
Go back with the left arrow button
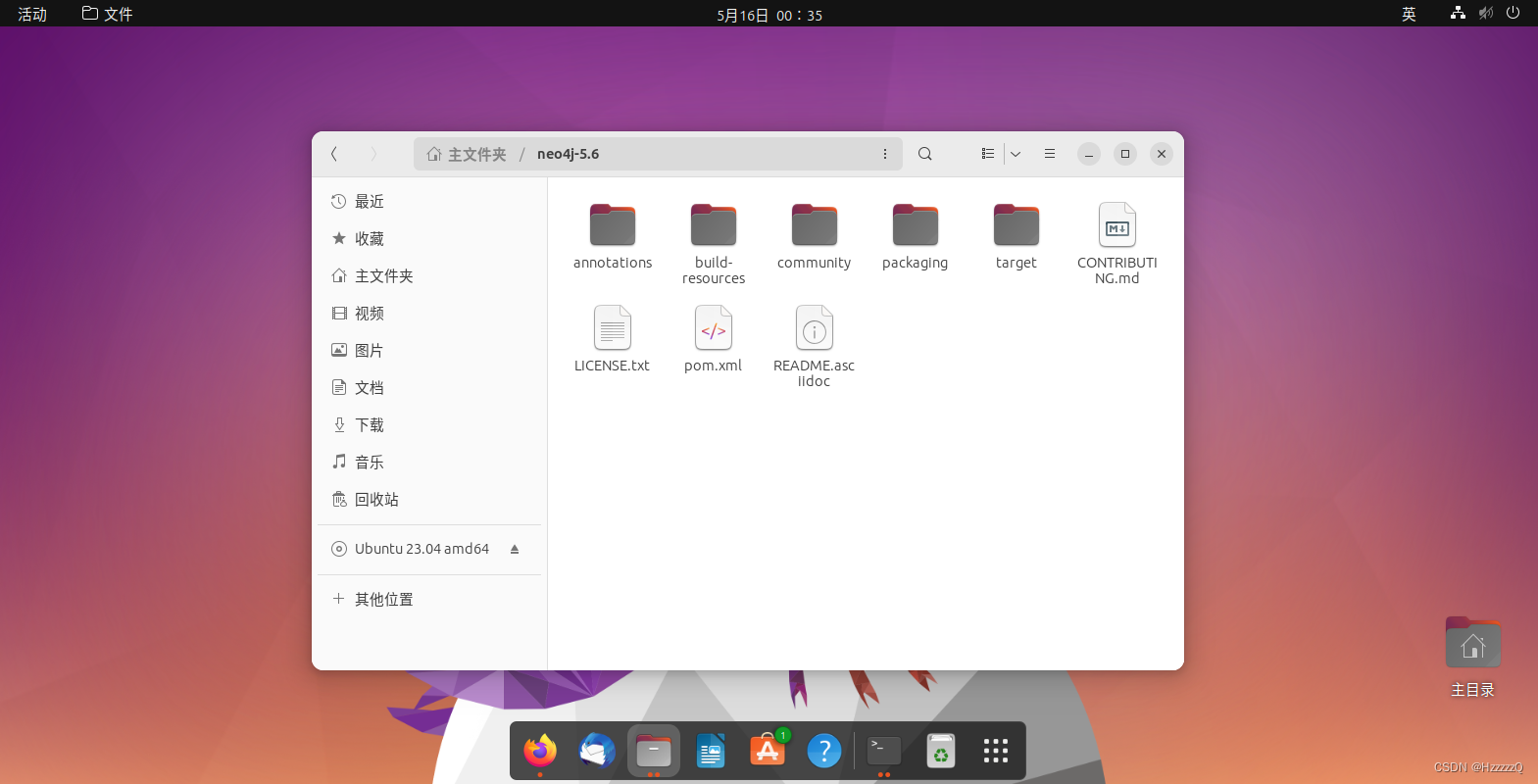pos(334,154)
